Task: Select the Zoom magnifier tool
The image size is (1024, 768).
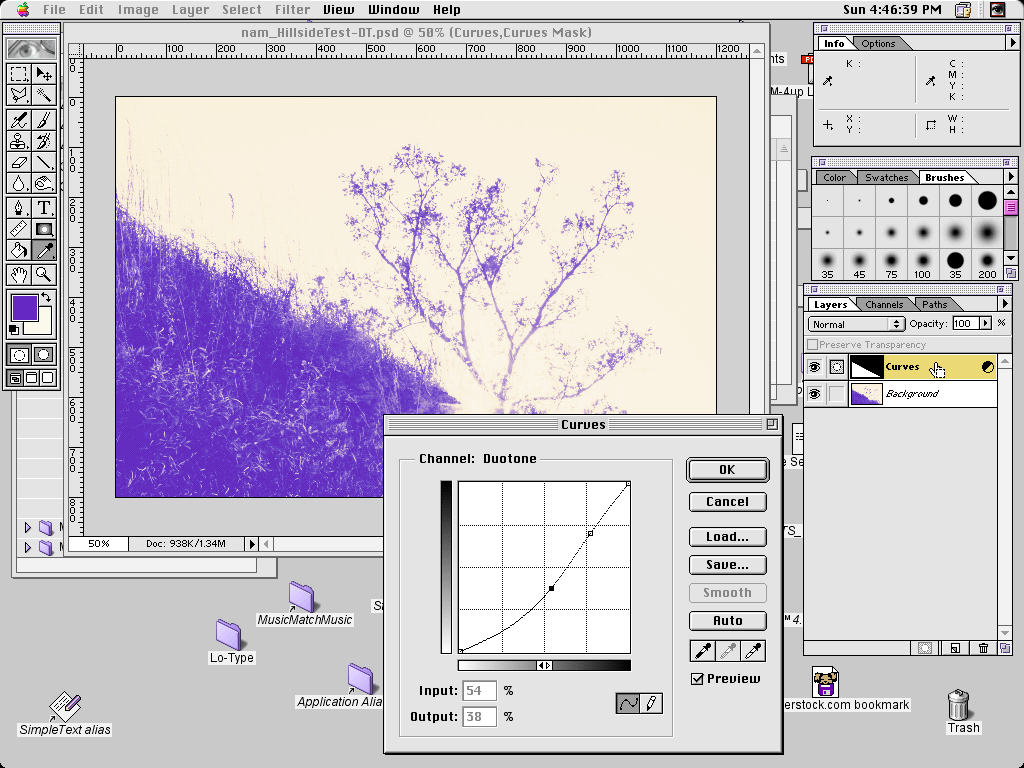Action: (44, 273)
